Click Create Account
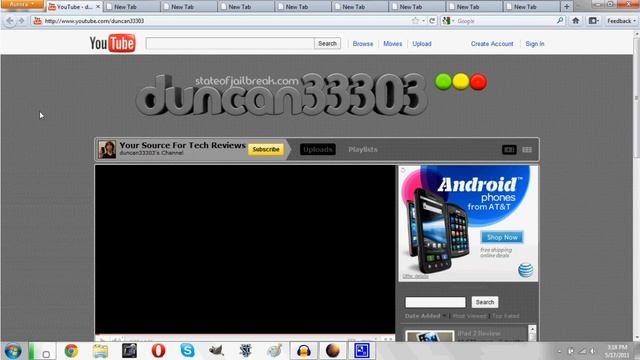640x360 pixels. tap(492, 44)
